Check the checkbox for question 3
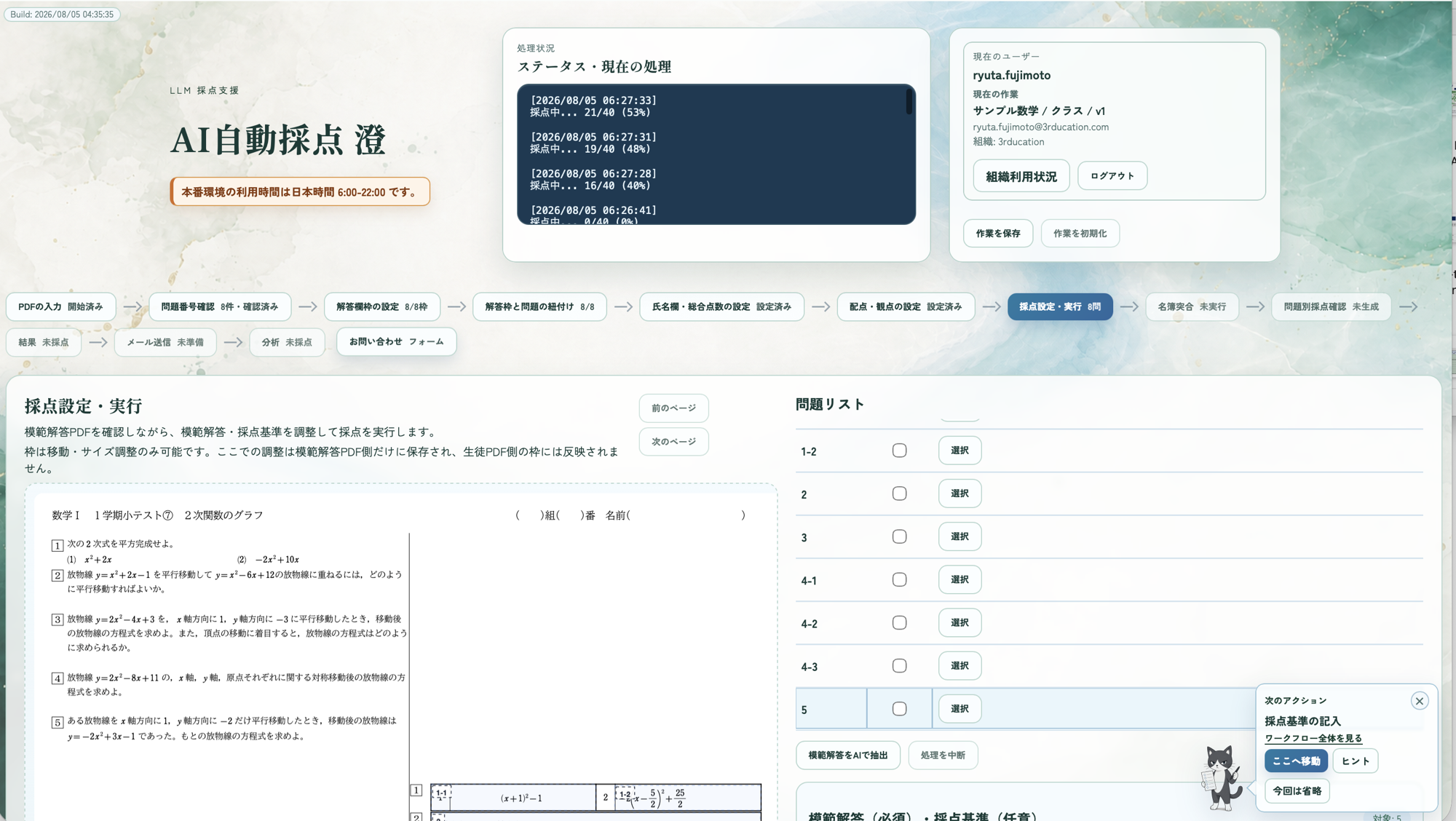 tap(899, 536)
